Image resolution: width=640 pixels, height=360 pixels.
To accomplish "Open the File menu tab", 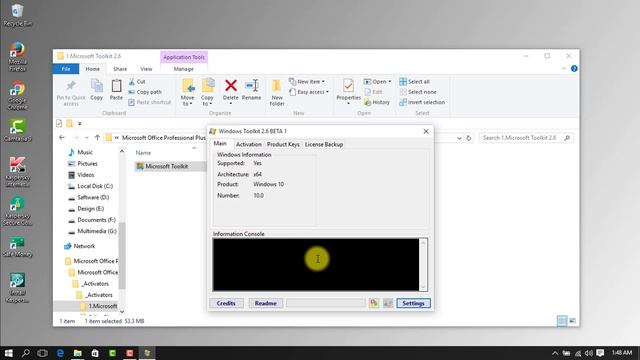I will (x=66, y=69).
